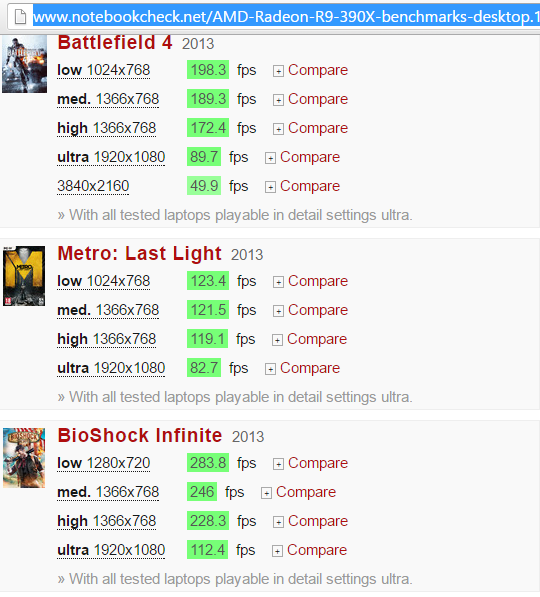540x597 pixels.
Task: Expand plus icon for Battlefield 4 3840x2160
Action: click(x=270, y=187)
